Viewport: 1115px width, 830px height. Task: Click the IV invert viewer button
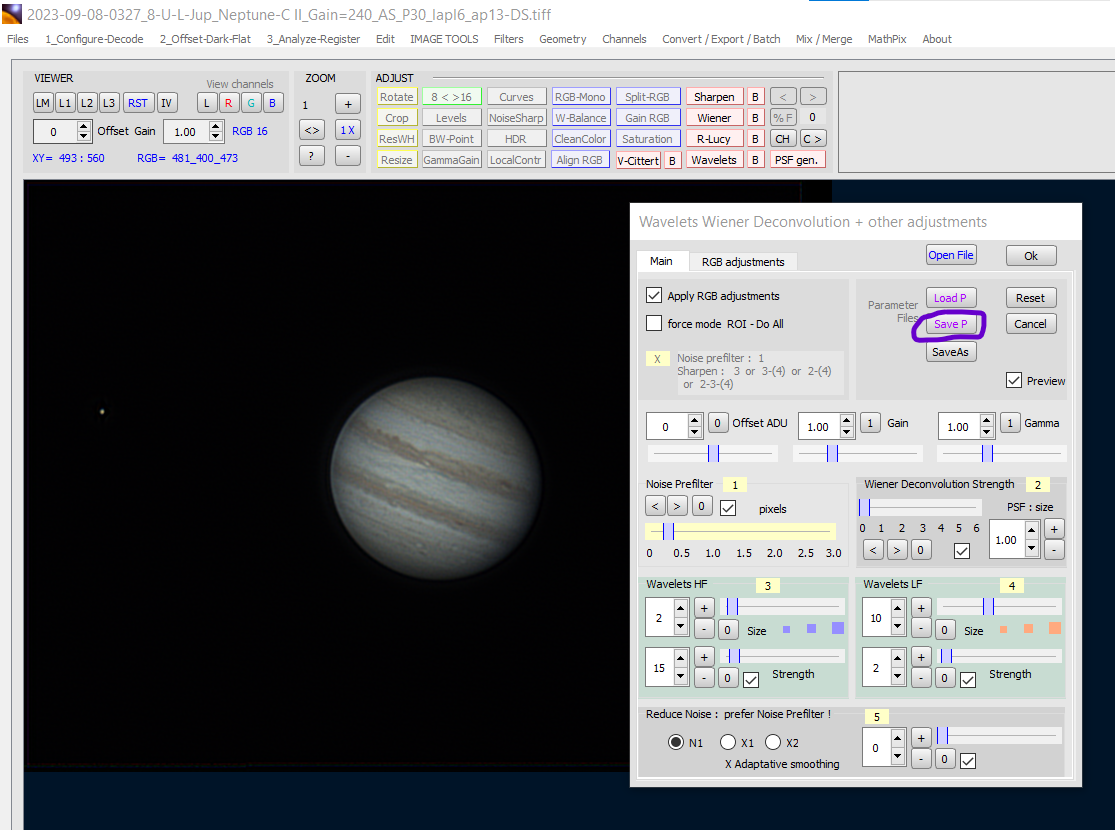coord(166,103)
